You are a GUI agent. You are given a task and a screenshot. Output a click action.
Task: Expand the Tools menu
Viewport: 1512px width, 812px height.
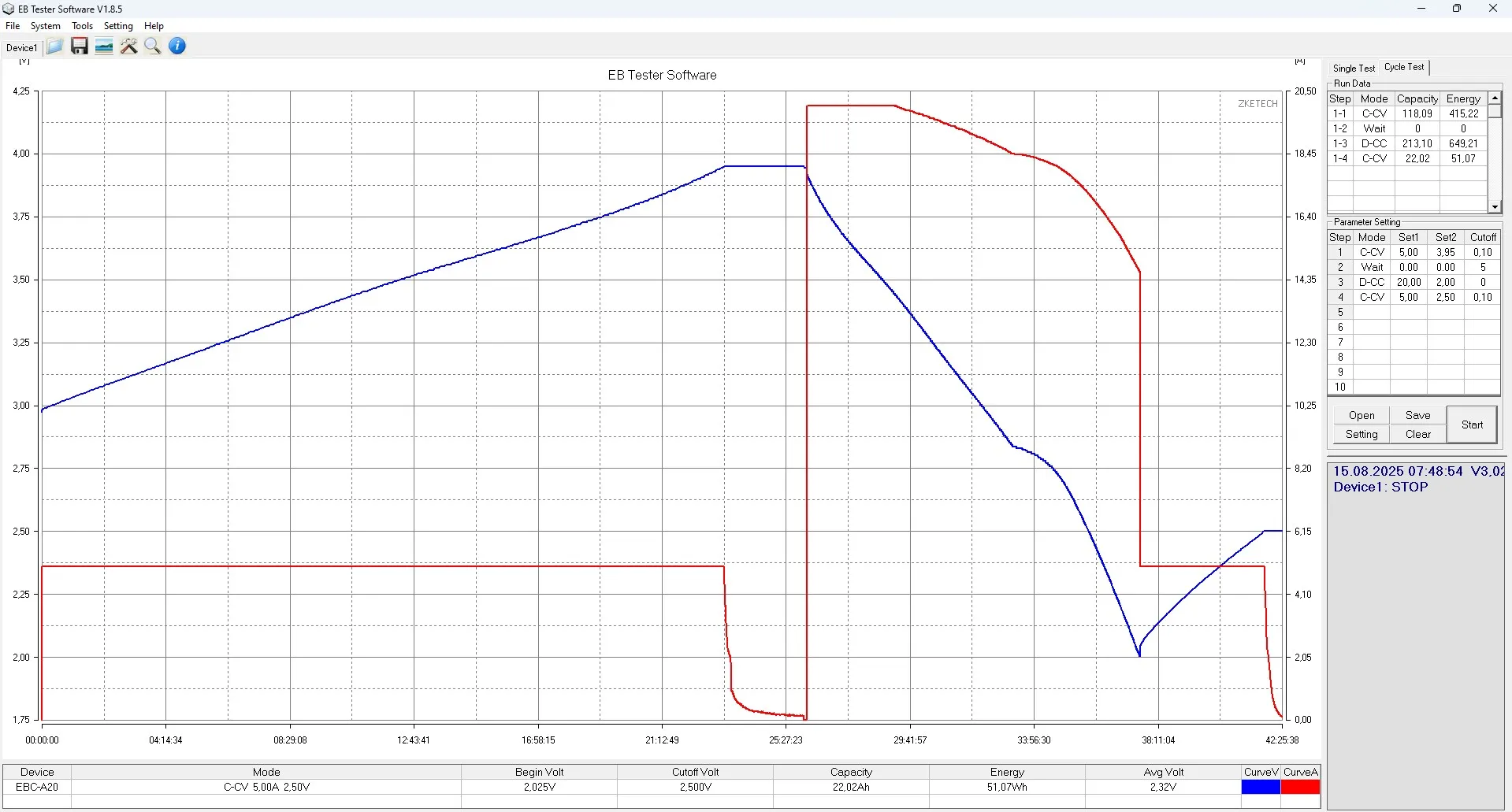[82, 26]
